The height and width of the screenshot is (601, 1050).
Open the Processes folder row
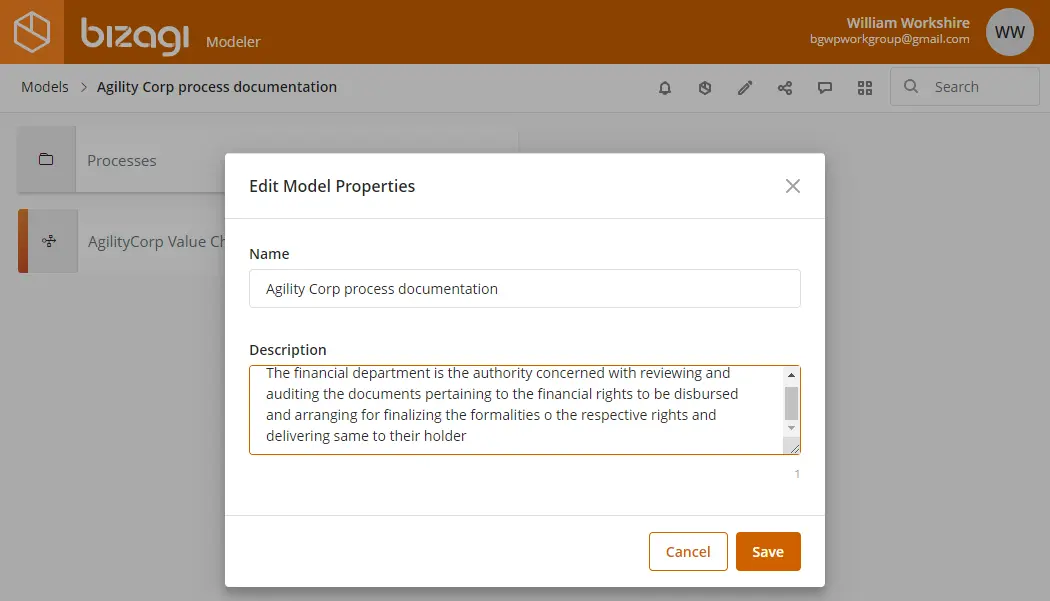click(268, 159)
